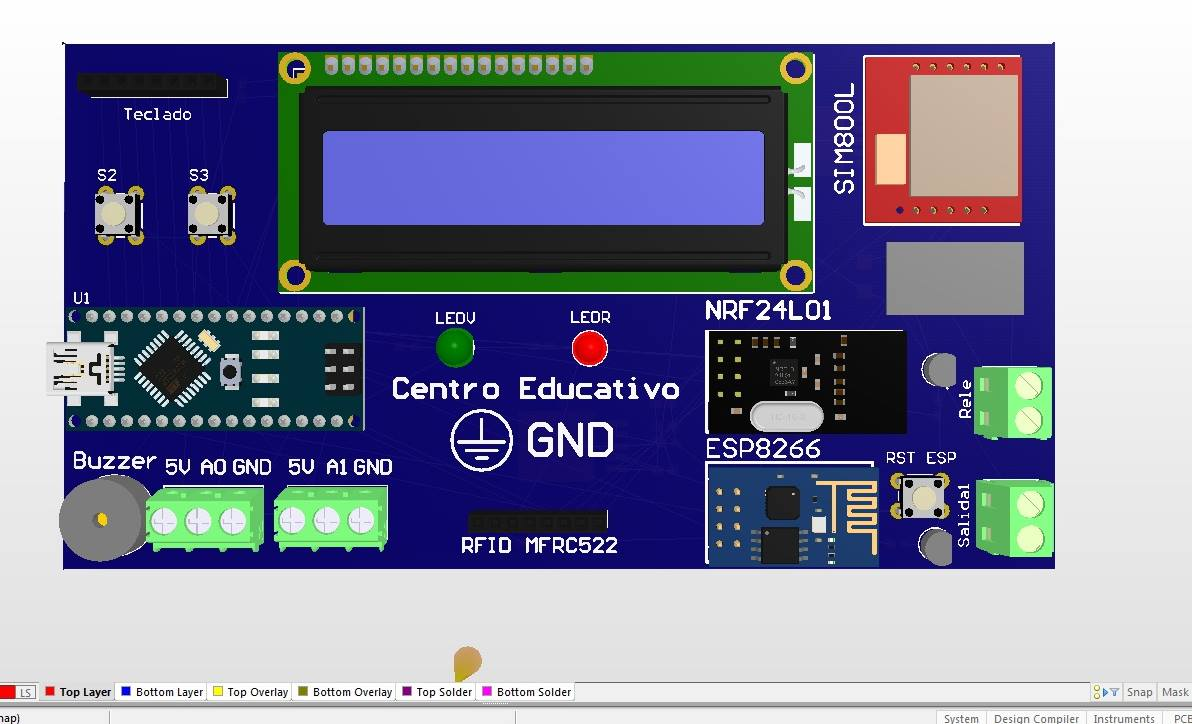The image size is (1192, 724).
Task: Select the S3 push button
Action: [211, 215]
